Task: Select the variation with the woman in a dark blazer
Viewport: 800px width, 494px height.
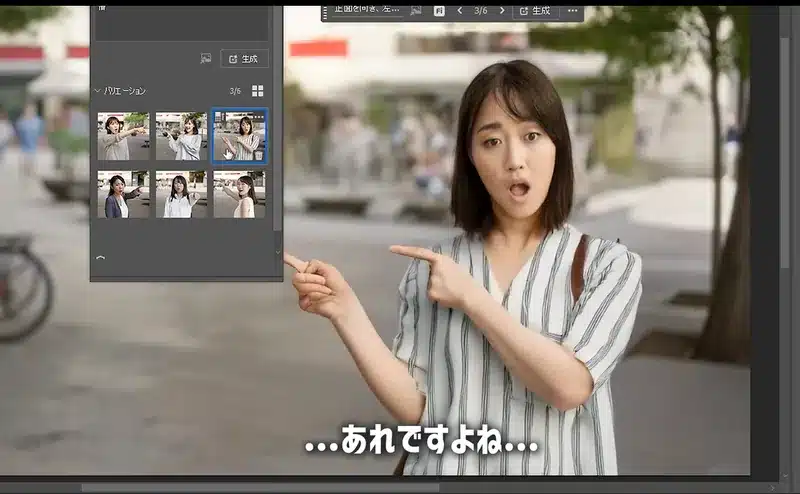Action: coord(123,194)
